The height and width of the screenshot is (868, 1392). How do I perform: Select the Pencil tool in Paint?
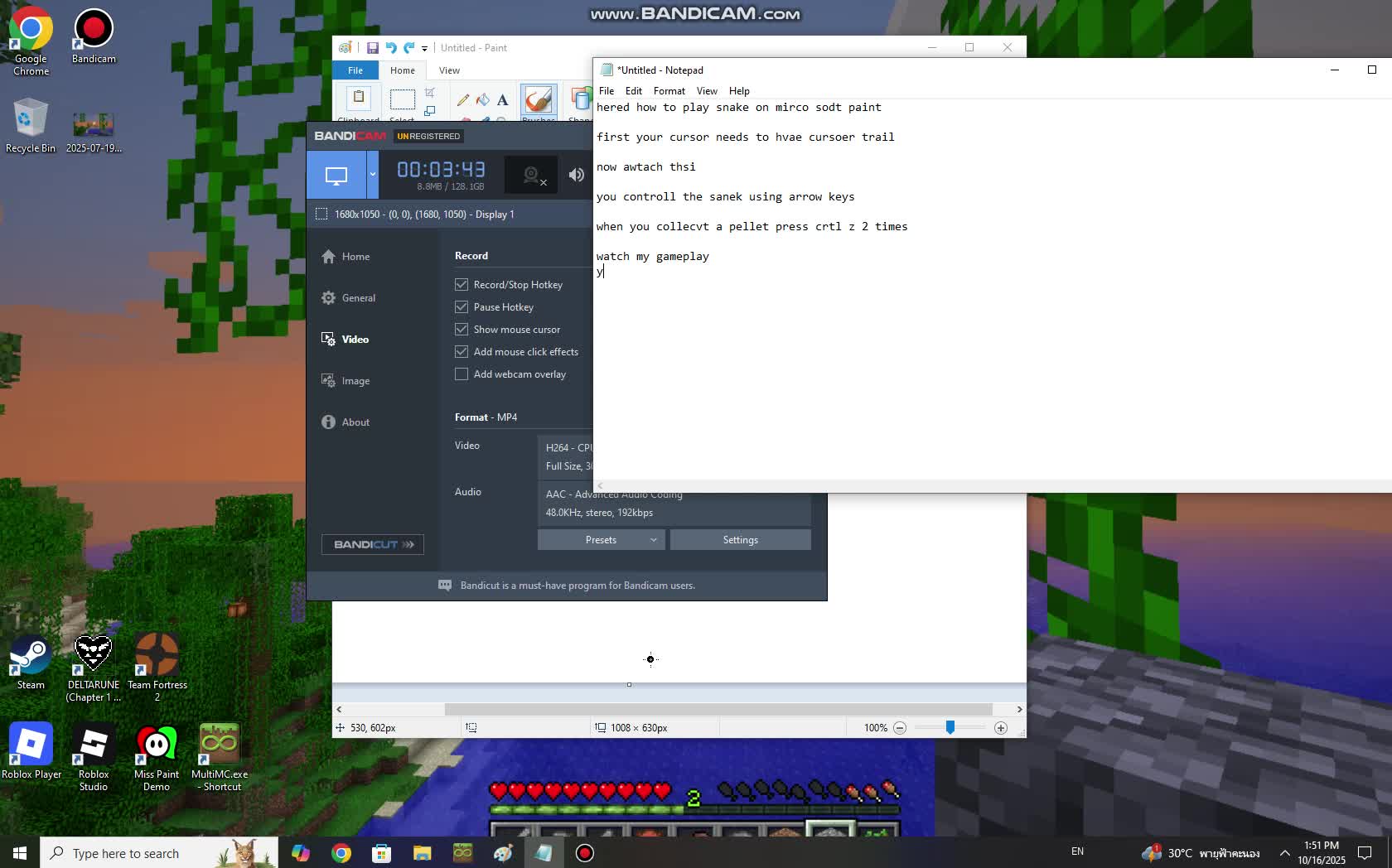click(464, 100)
